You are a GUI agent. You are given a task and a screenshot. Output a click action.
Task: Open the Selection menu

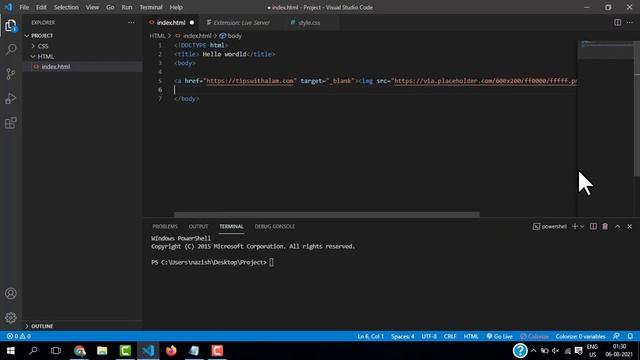click(66, 7)
